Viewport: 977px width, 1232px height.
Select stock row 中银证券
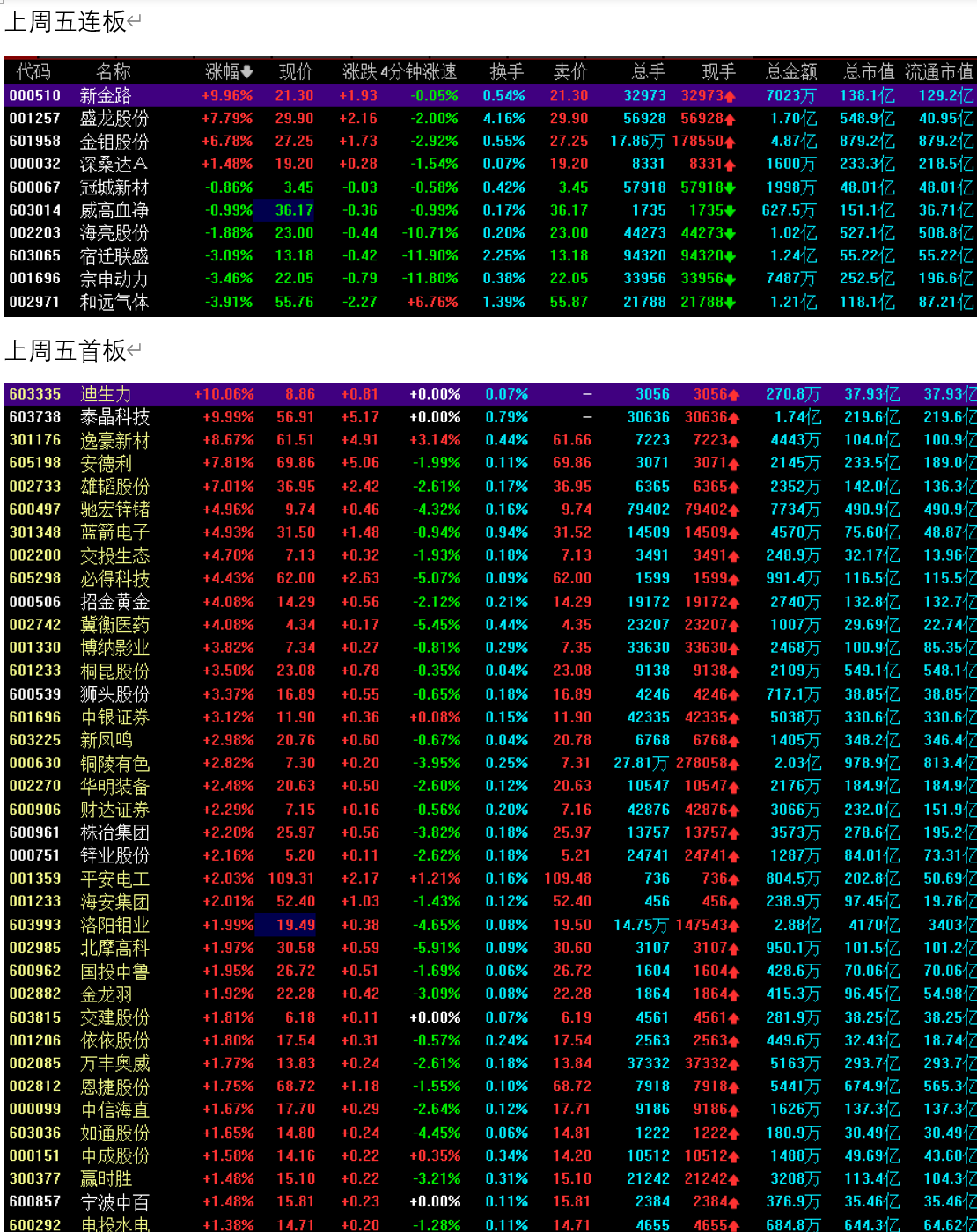pyautogui.click(x=490, y=717)
